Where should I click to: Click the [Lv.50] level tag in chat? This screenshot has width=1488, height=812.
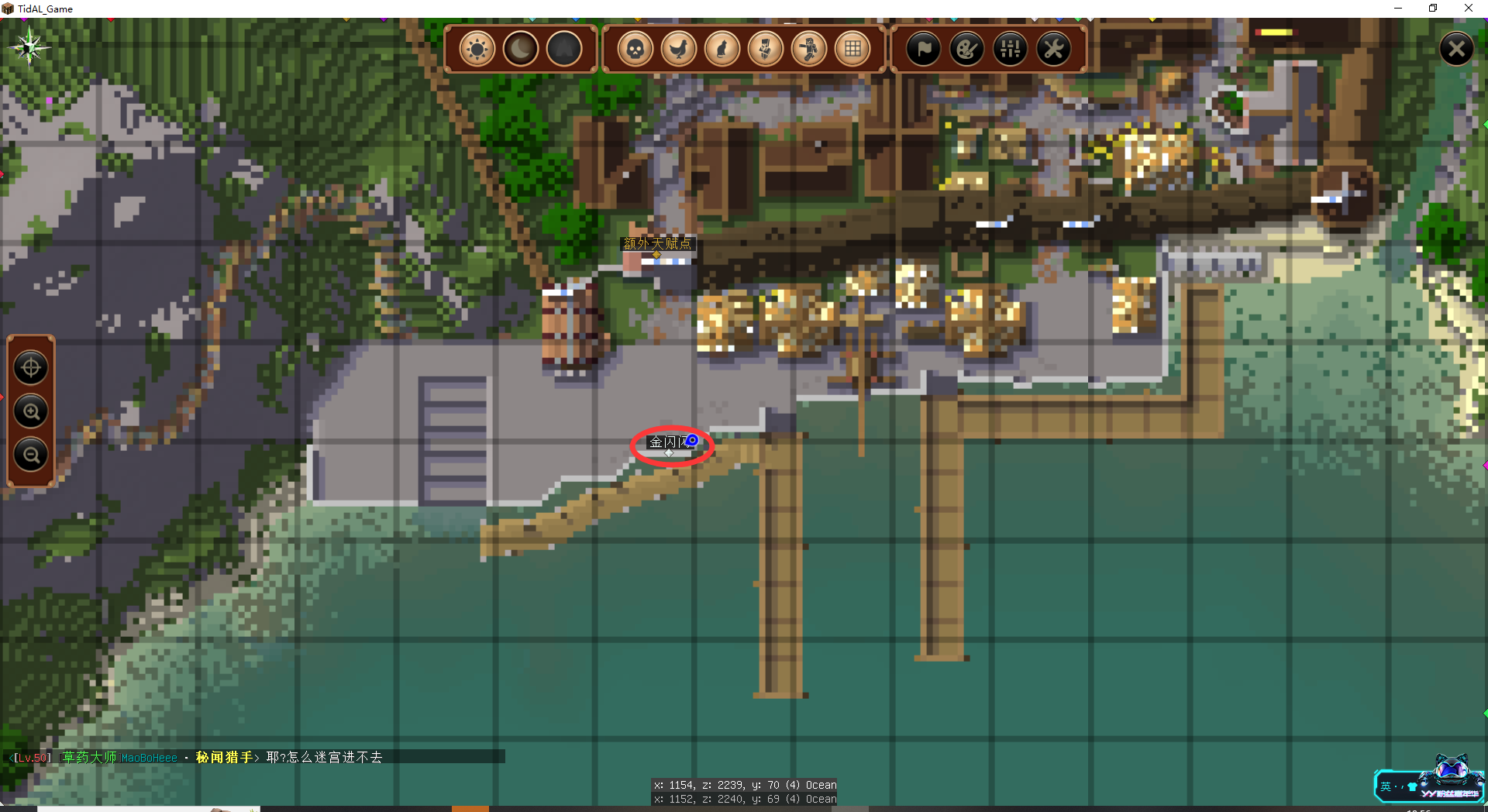[31, 758]
